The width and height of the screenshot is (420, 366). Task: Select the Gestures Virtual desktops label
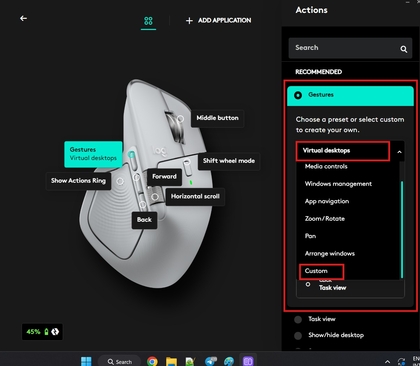pyautogui.click(x=93, y=154)
